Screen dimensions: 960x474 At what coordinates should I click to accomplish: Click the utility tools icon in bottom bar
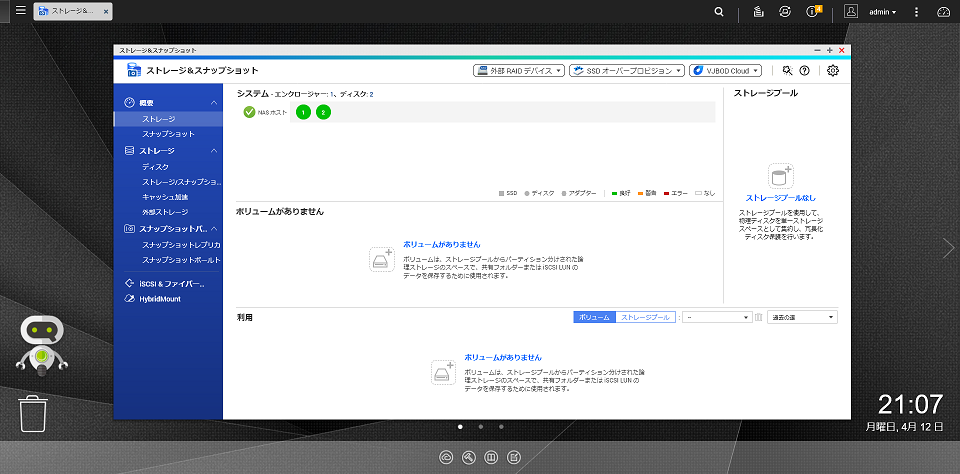(x=469, y=457)
